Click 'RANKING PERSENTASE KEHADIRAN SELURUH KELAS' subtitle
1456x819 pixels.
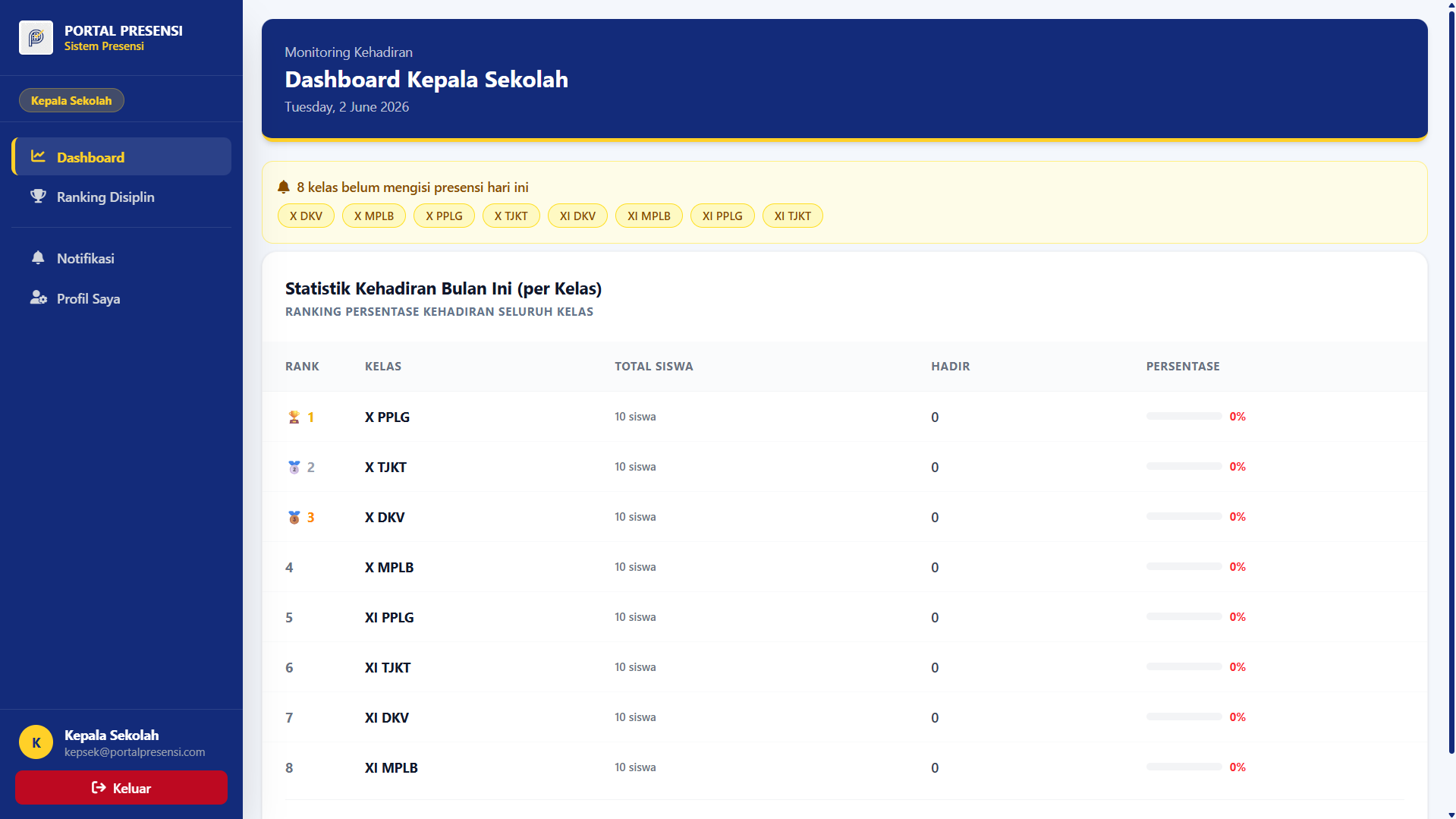[x=439, y=311]
